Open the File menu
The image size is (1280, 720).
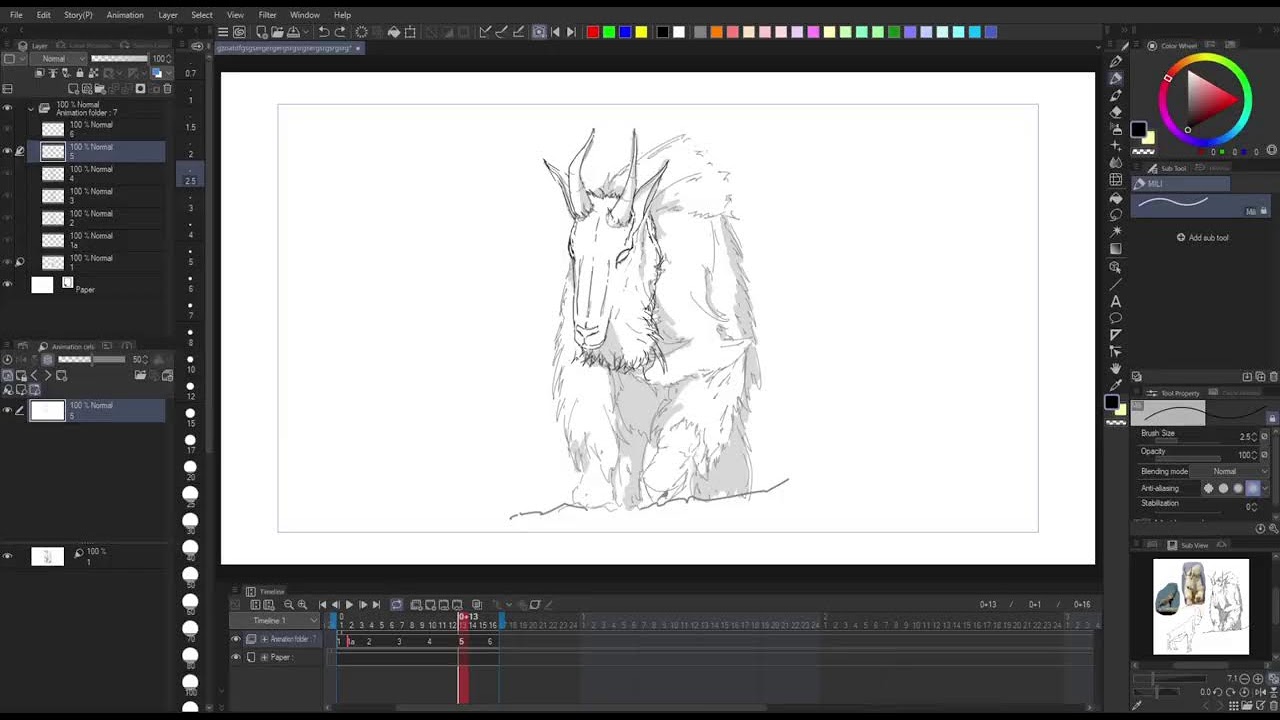(x=16, y=15)
